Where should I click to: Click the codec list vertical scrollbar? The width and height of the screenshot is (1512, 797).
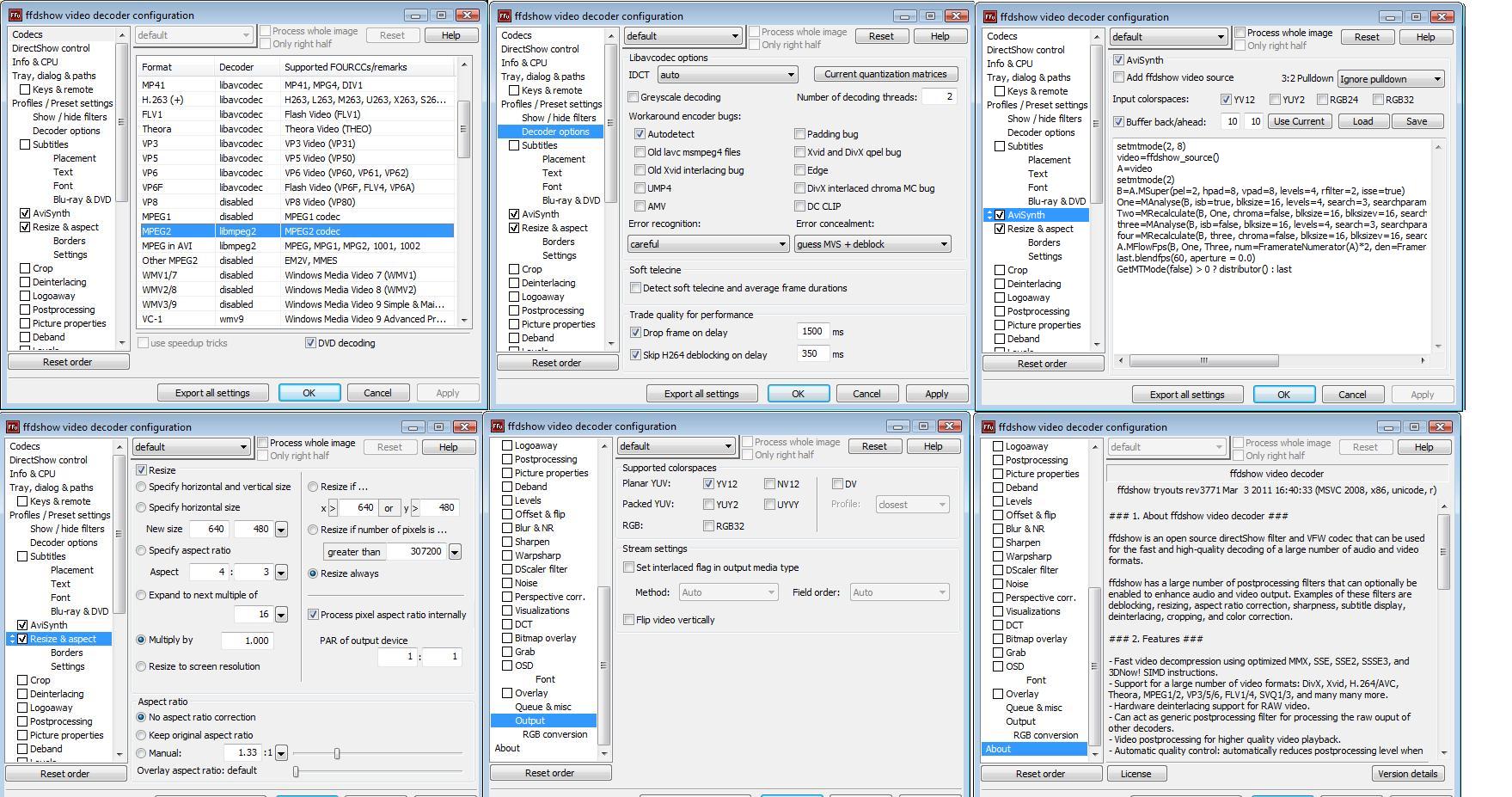464,193
